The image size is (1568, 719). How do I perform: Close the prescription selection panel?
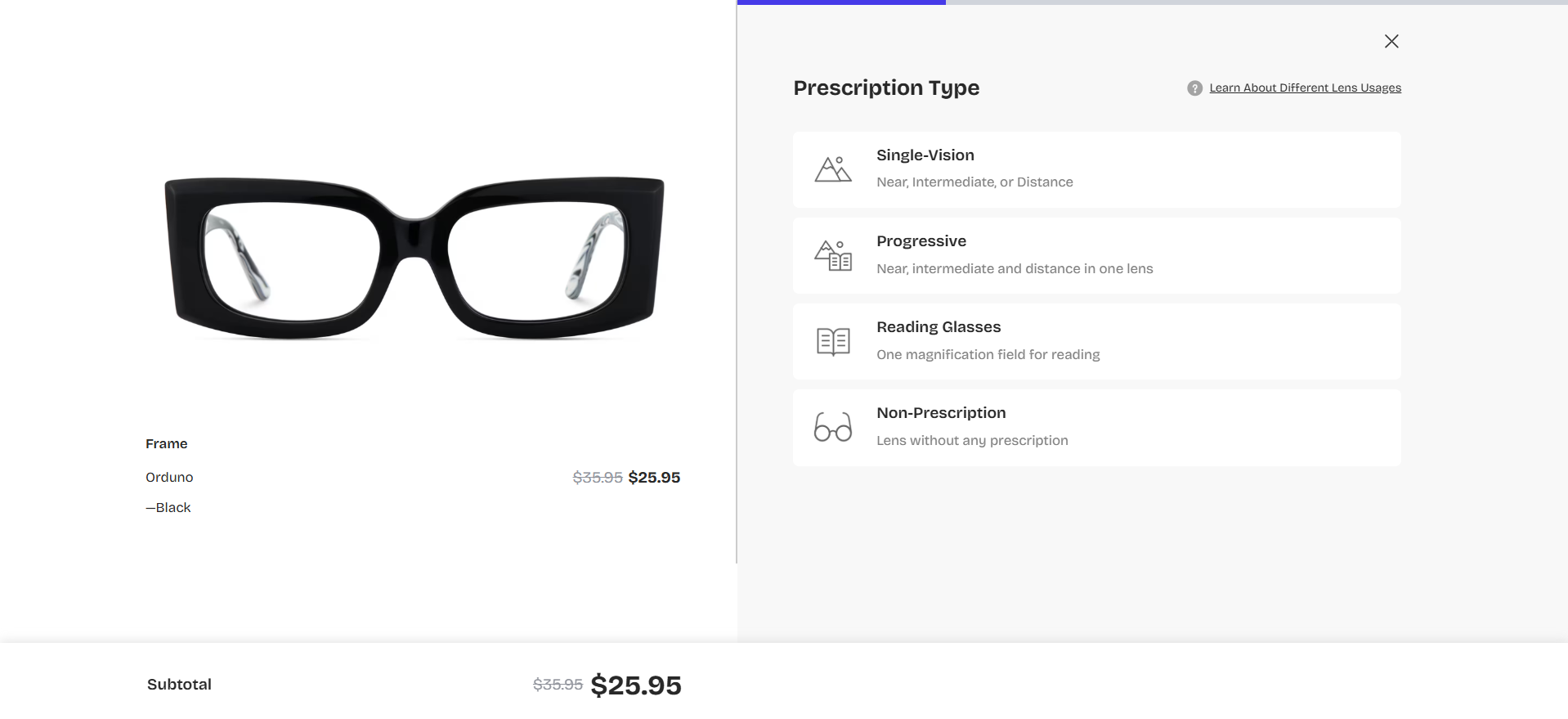pyautogui.click(x=1391, y=42)
